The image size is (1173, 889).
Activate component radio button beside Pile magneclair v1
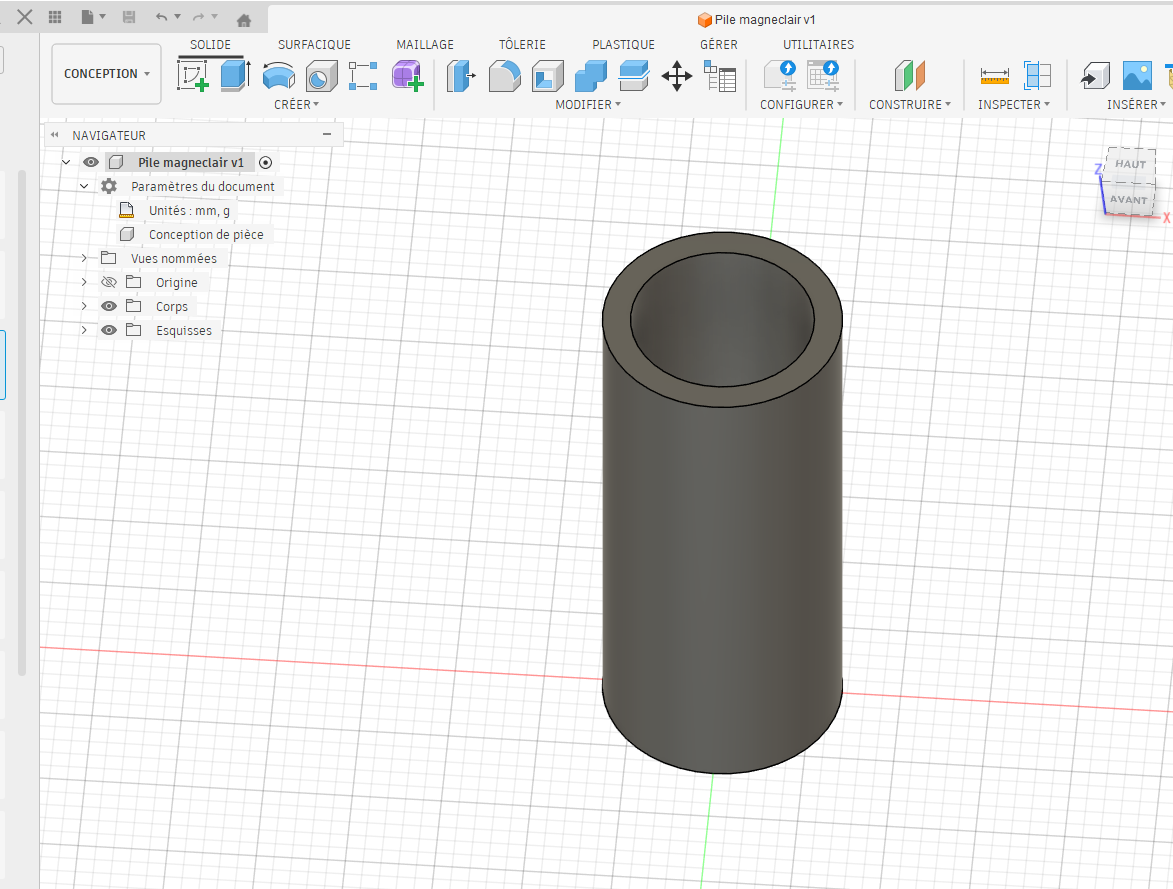(x=266, y=162)
